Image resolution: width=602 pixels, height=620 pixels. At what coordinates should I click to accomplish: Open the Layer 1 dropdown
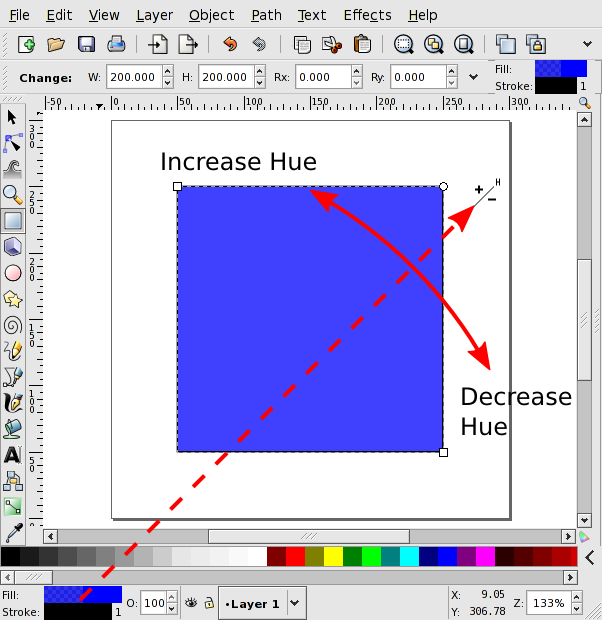pyautogui.click(x=295, y=603)
